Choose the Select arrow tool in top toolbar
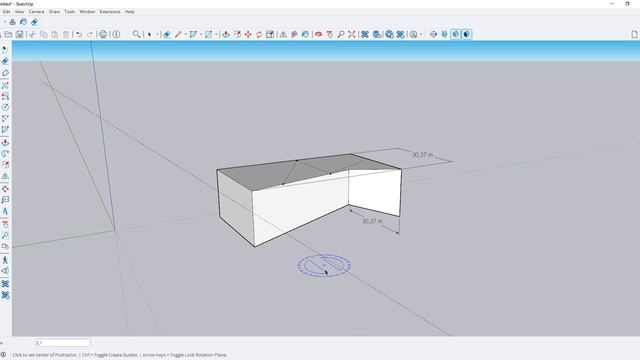640x360 pixels. [x=150, y=34]
